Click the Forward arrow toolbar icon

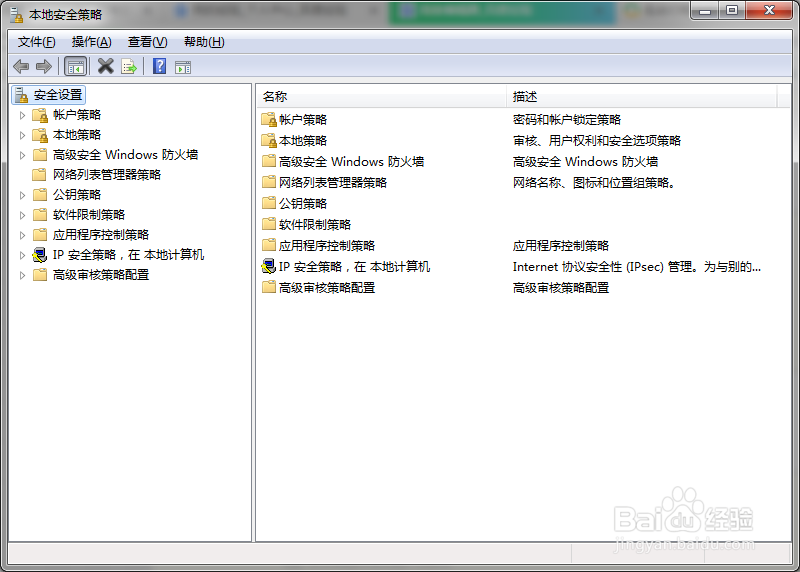coord(44,66)
